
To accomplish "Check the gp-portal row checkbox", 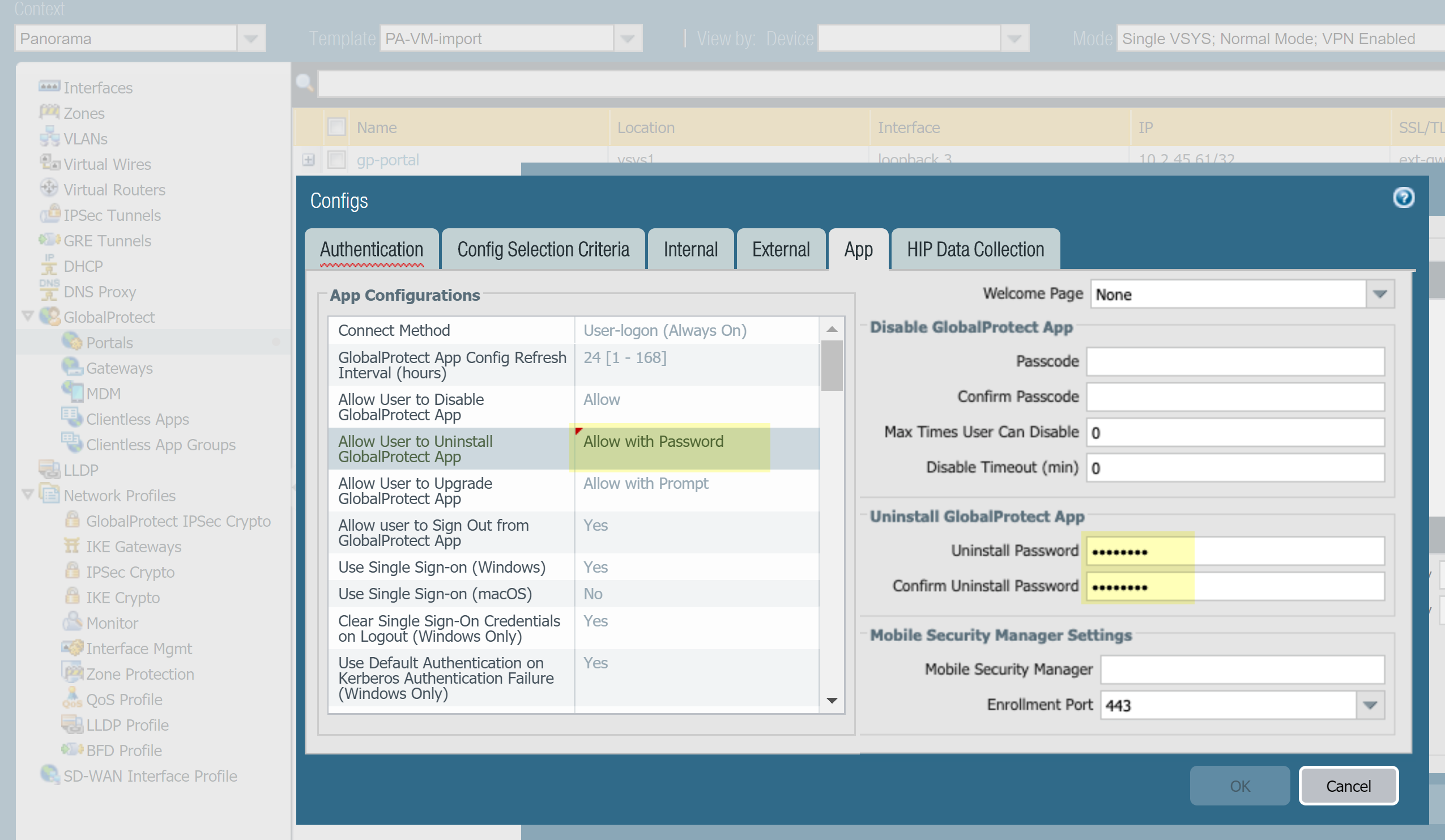I will point(336,159).
